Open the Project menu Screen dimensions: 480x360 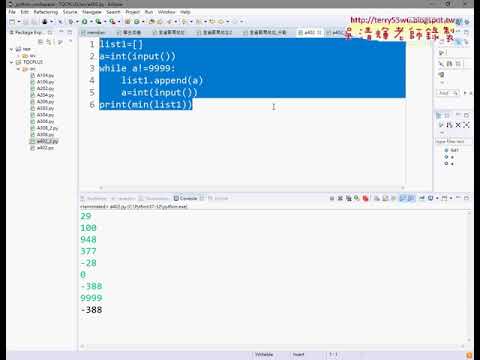pos(133,12)
